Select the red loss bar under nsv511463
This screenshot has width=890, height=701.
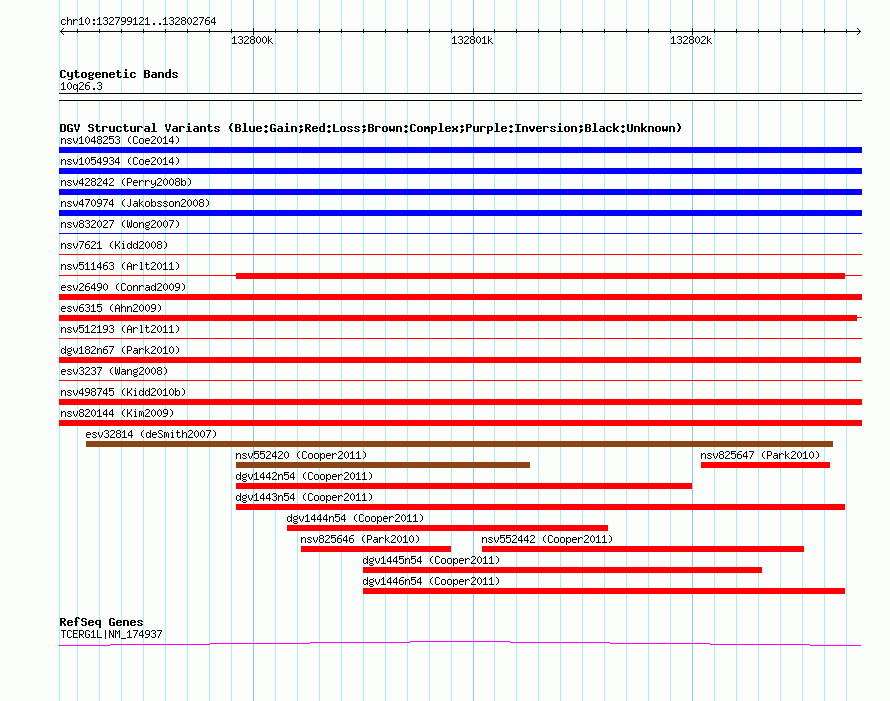click(x=540, y=276)
